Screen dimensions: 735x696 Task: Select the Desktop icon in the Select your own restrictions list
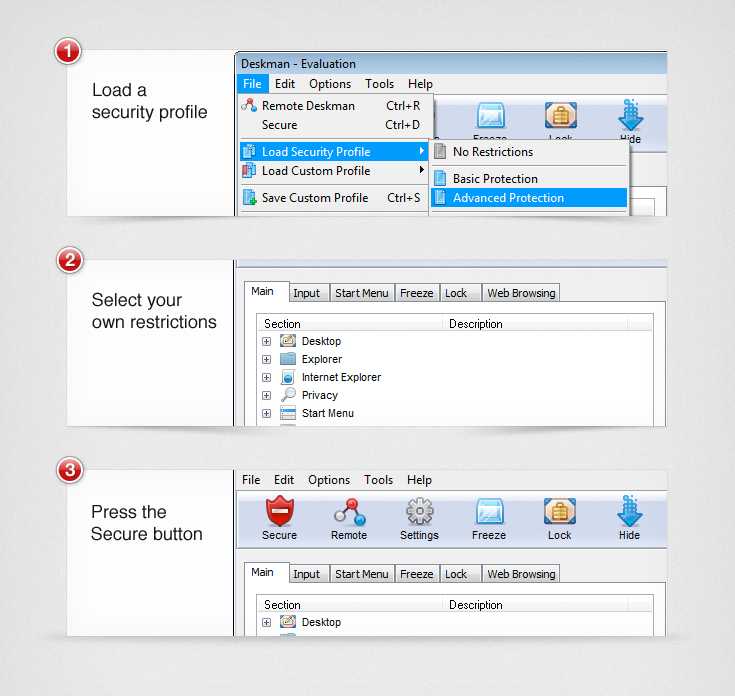click(288, 341)
